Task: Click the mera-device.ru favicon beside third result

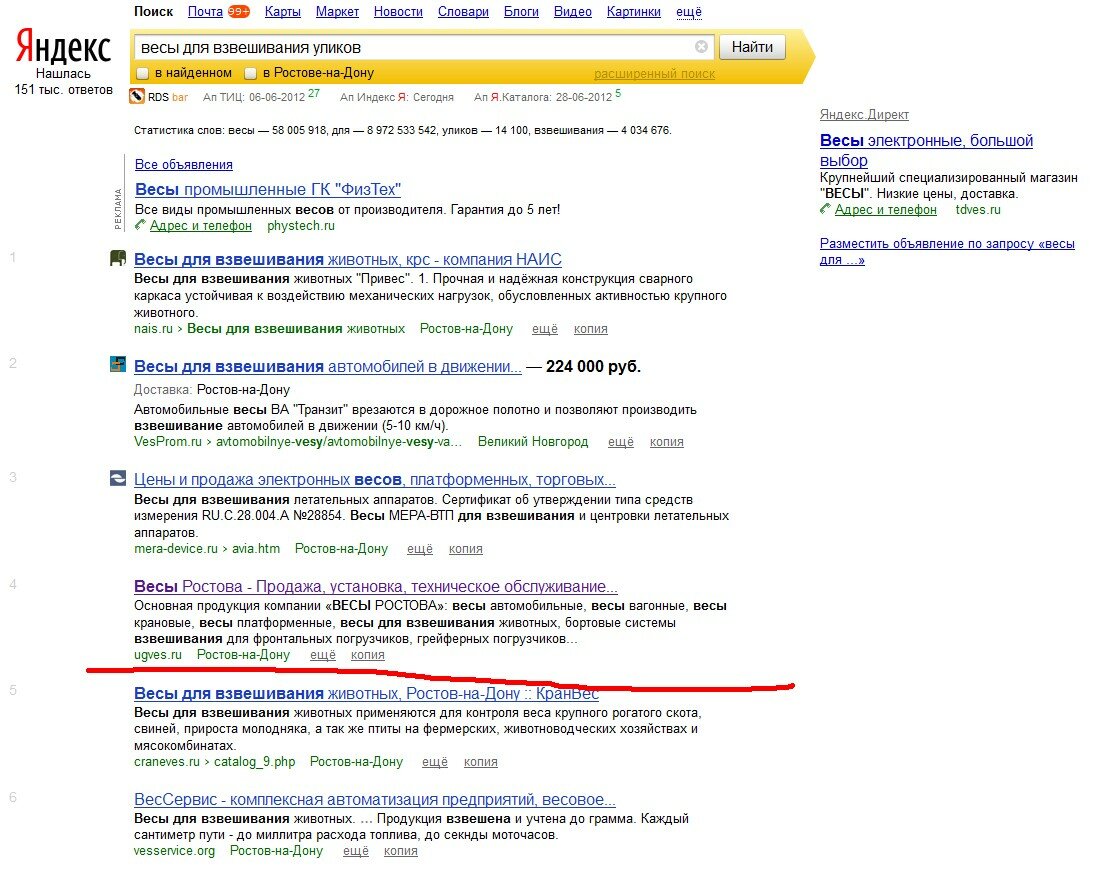Action: tap(118, 478)
